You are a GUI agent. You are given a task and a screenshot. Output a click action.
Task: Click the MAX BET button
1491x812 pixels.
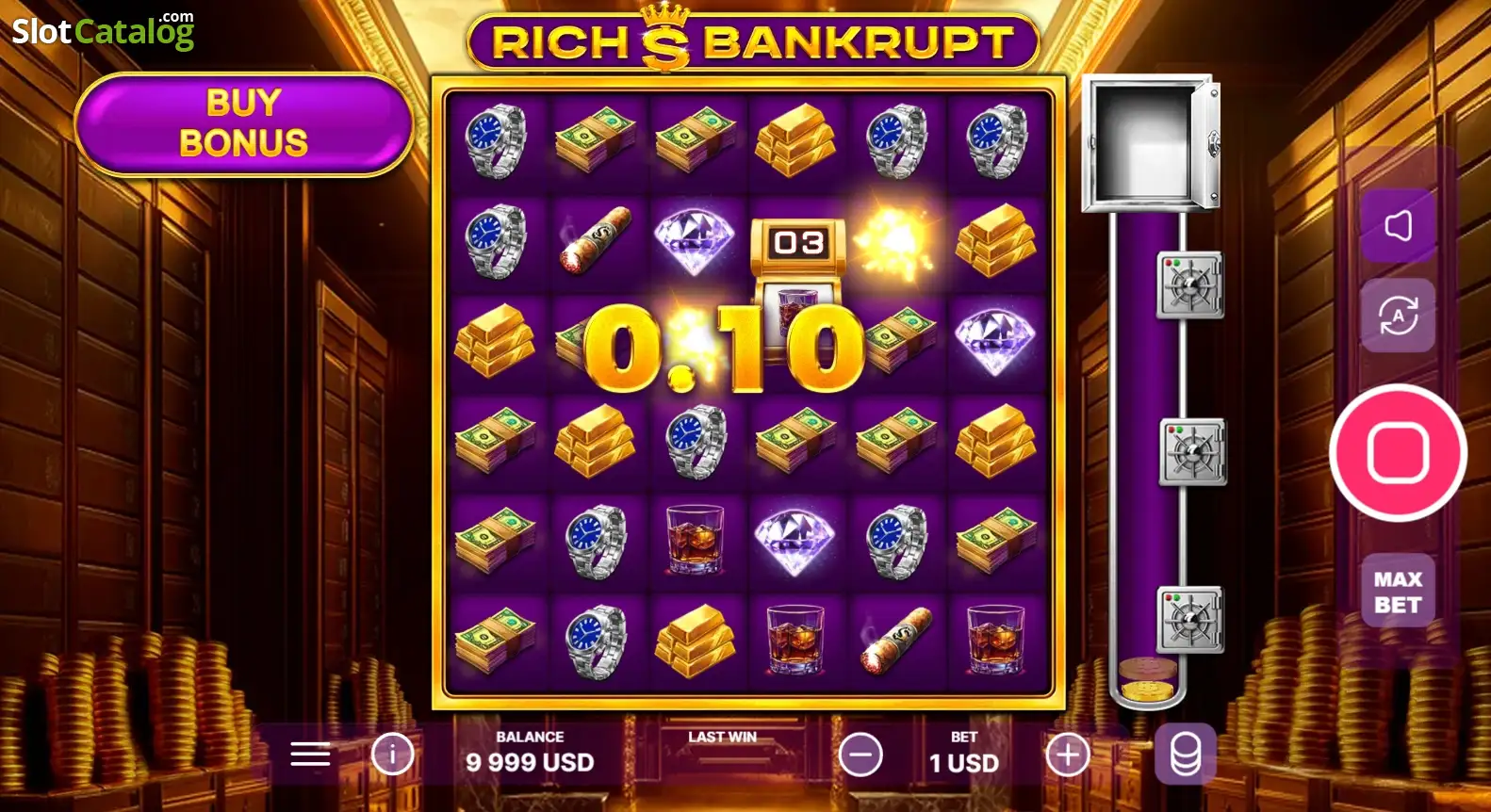pyautogui.click(x=1399, y=592)
